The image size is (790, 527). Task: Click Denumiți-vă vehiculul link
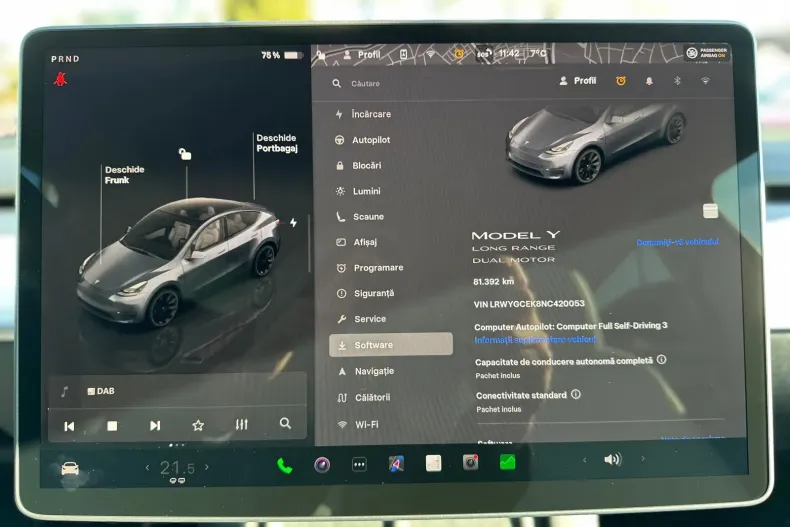678,242
